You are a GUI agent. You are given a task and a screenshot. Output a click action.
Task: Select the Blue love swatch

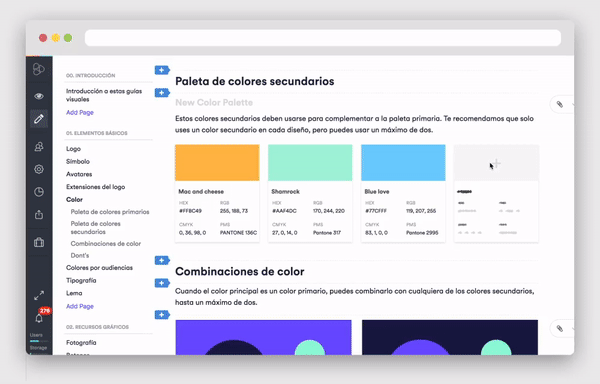(x=403, y=163)
